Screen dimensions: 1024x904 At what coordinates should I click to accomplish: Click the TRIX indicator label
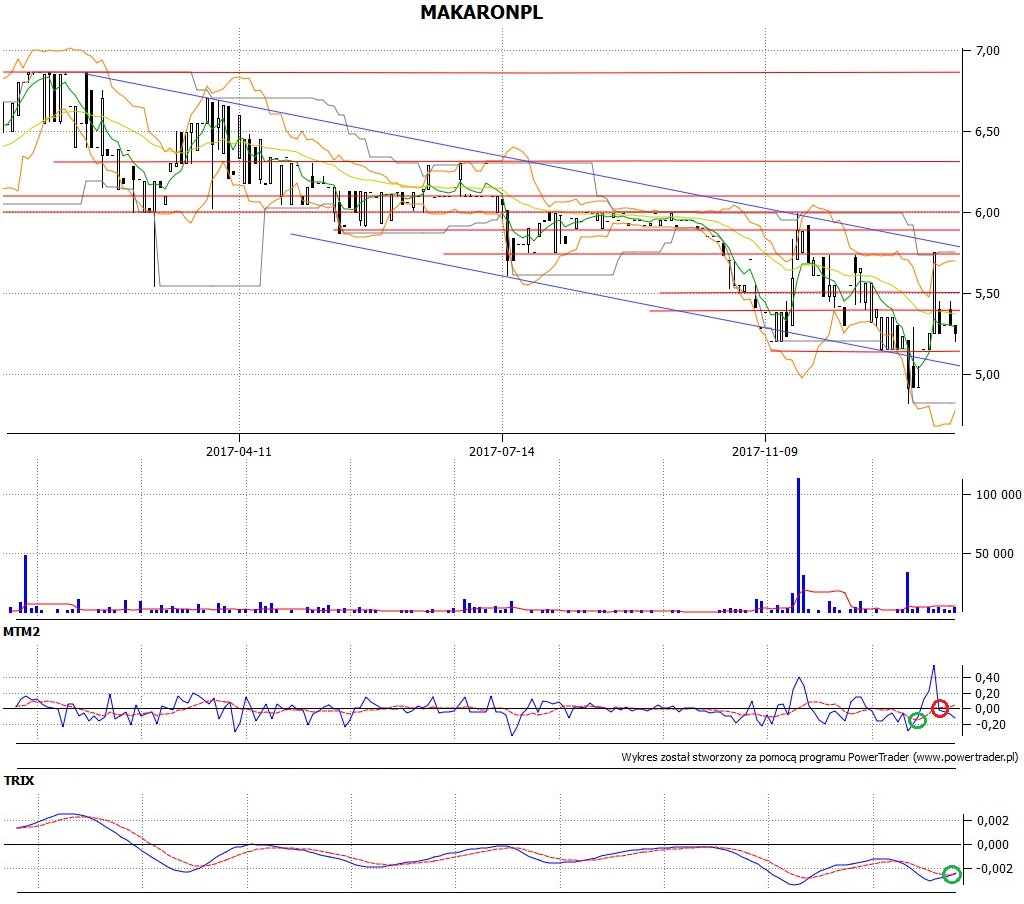[19, 781]
